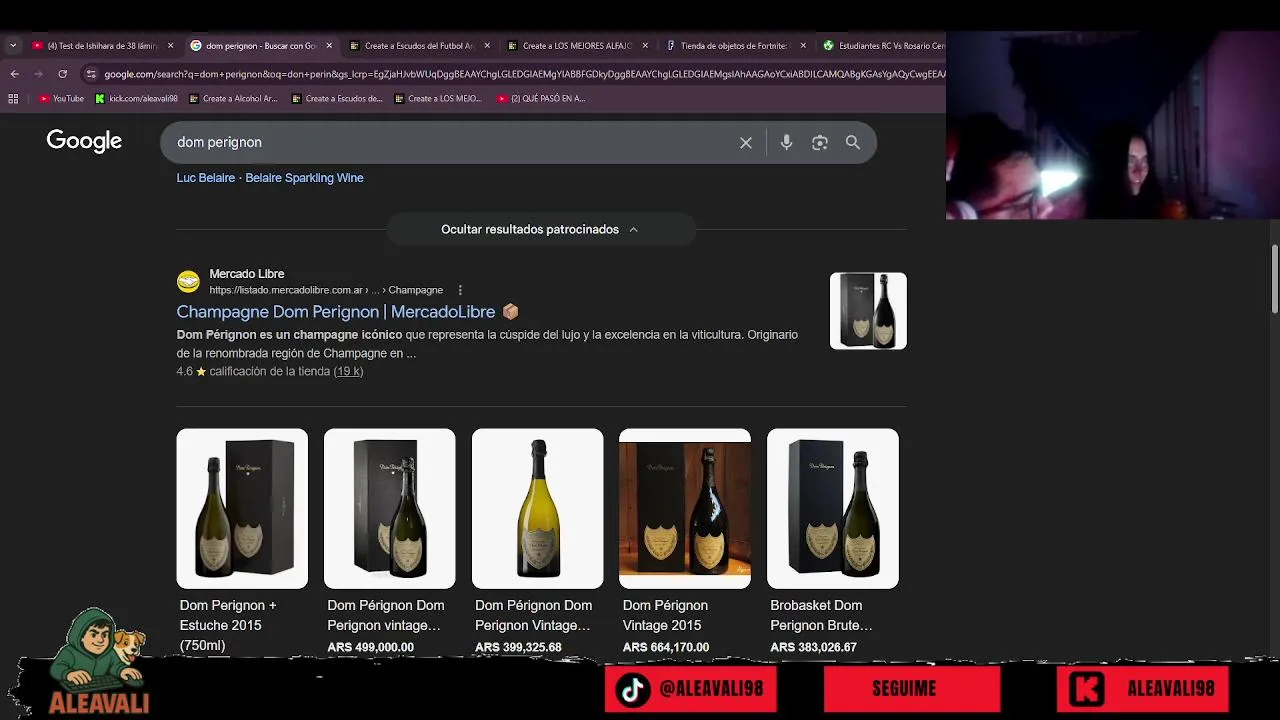
Task: Close the LOS MEJORES ALFAJORES tab
Action: pyautogui.click(x=645, y=45)
